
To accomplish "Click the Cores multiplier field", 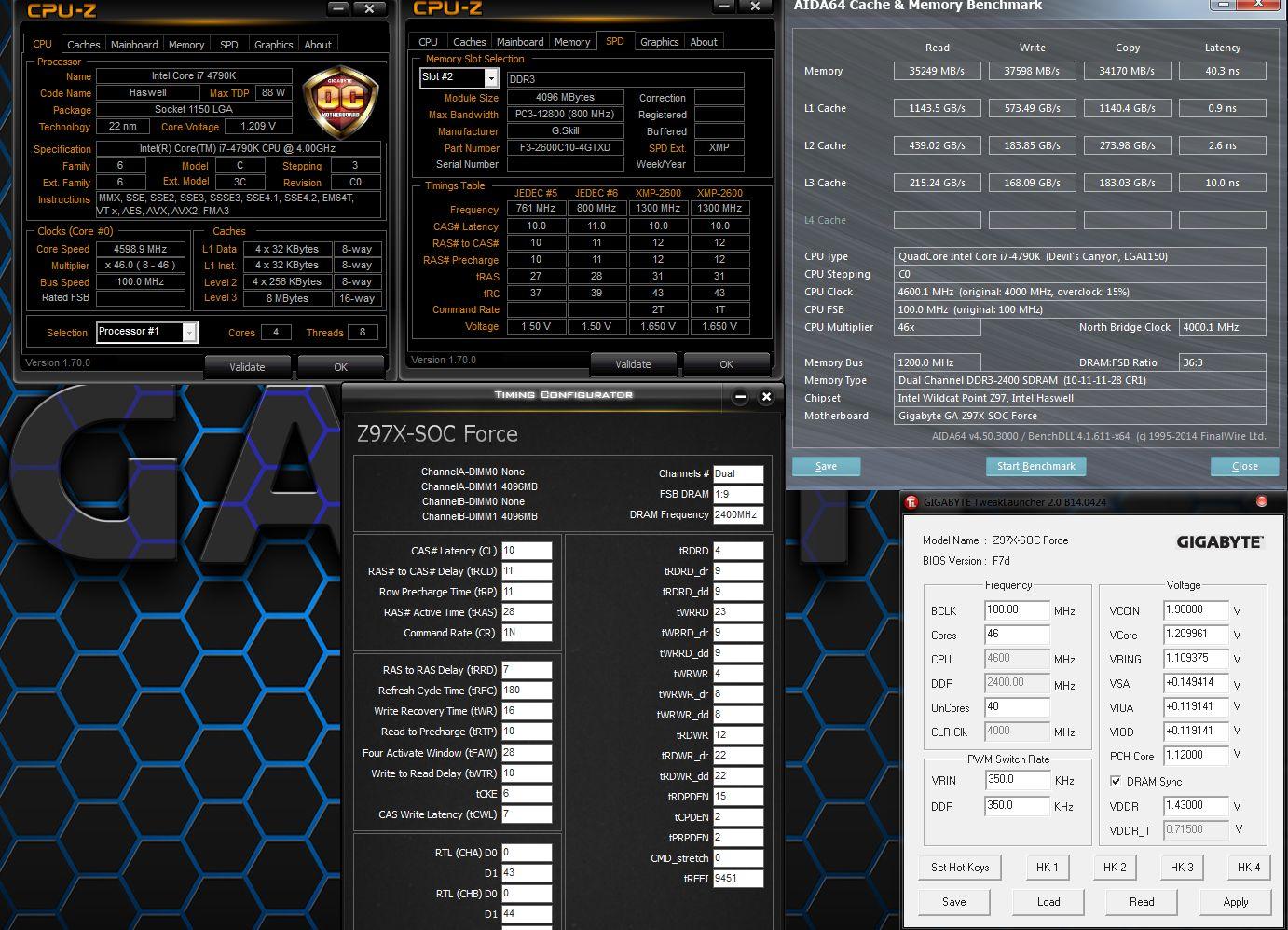I will [x=1017, y=635].
